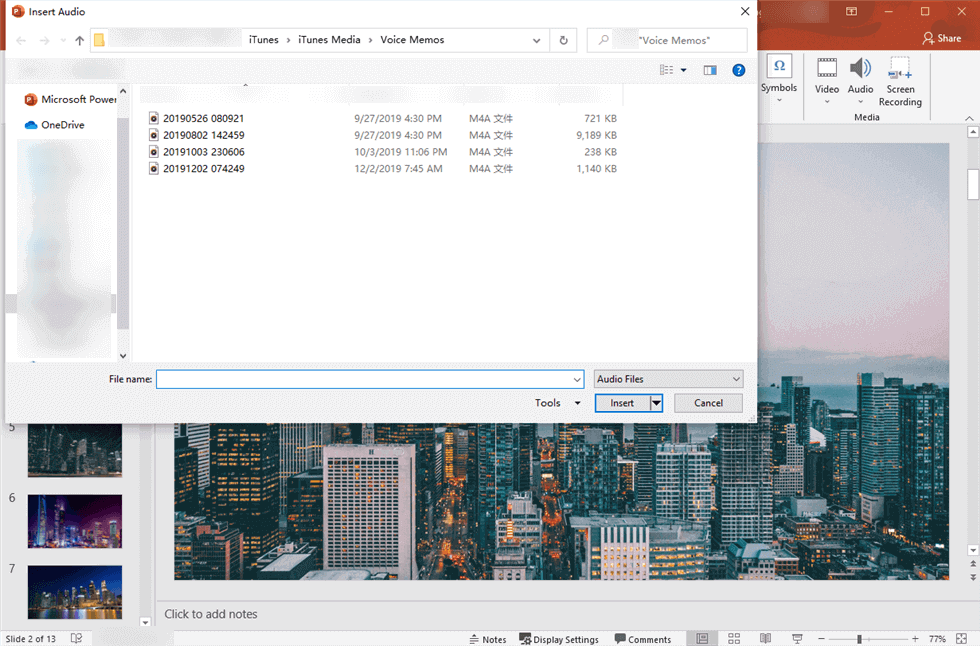This screenshot has height=646, width=980.
Task: Open the 77% zoom level dialog
Action: pyautogui.click(x=937, y=639)
